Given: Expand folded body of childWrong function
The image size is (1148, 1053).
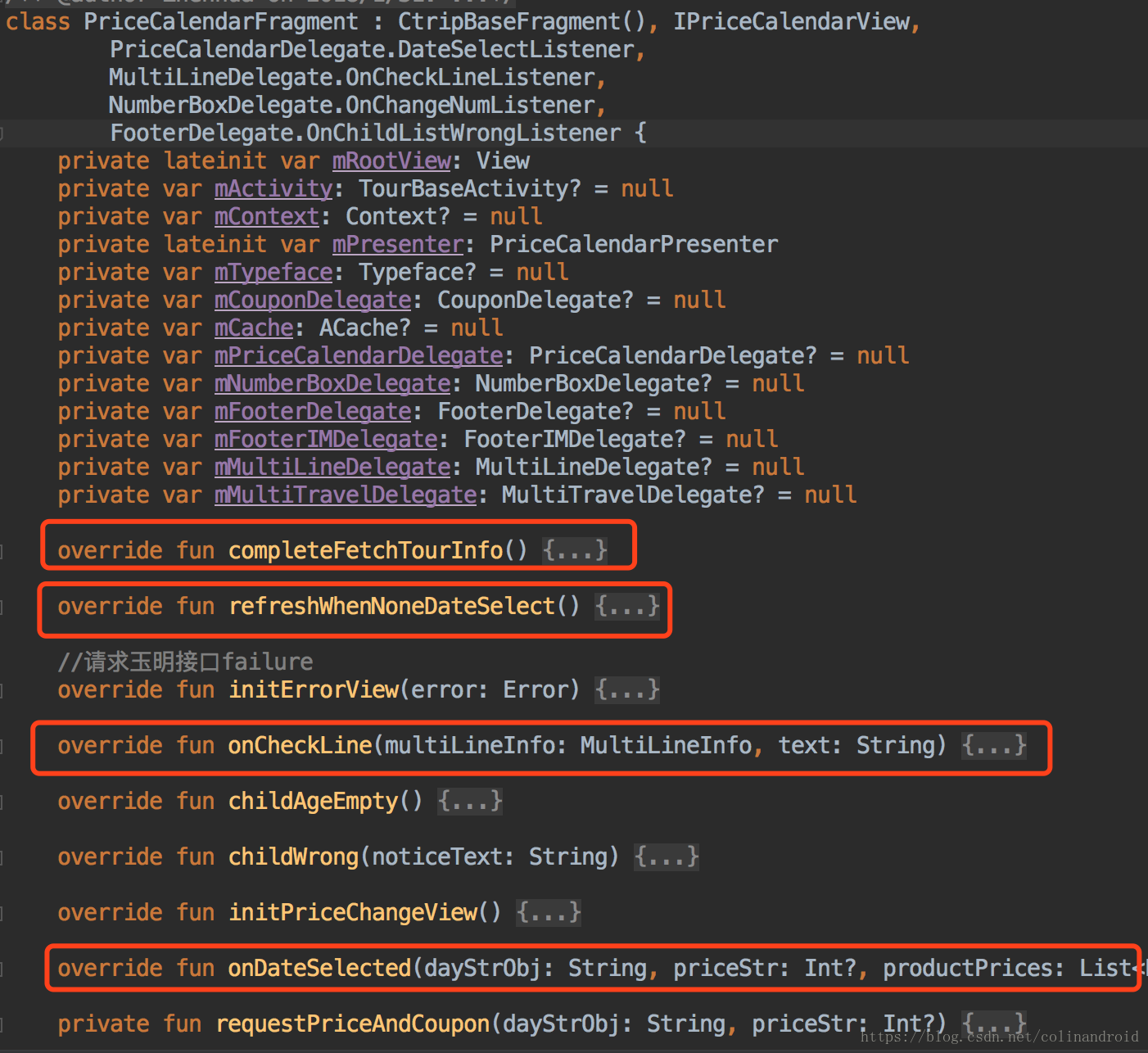Looking at the screenshot, I should pyautogui.click(x=667, y=856).
